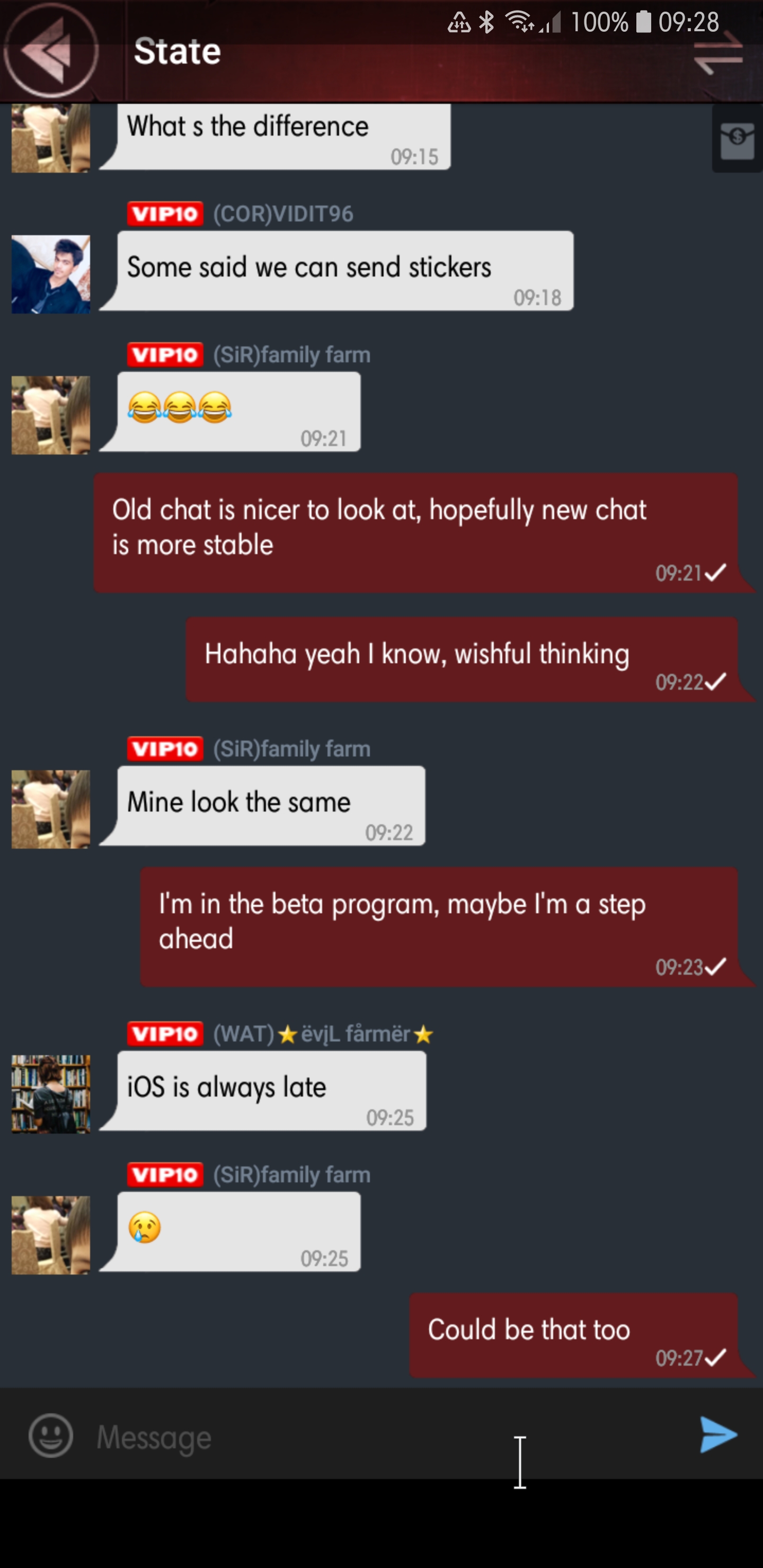Tap family farm avatar beside crying emoji
Image resolution: width=763 pixels, height=1568 pixels.
pos(50,1234)
